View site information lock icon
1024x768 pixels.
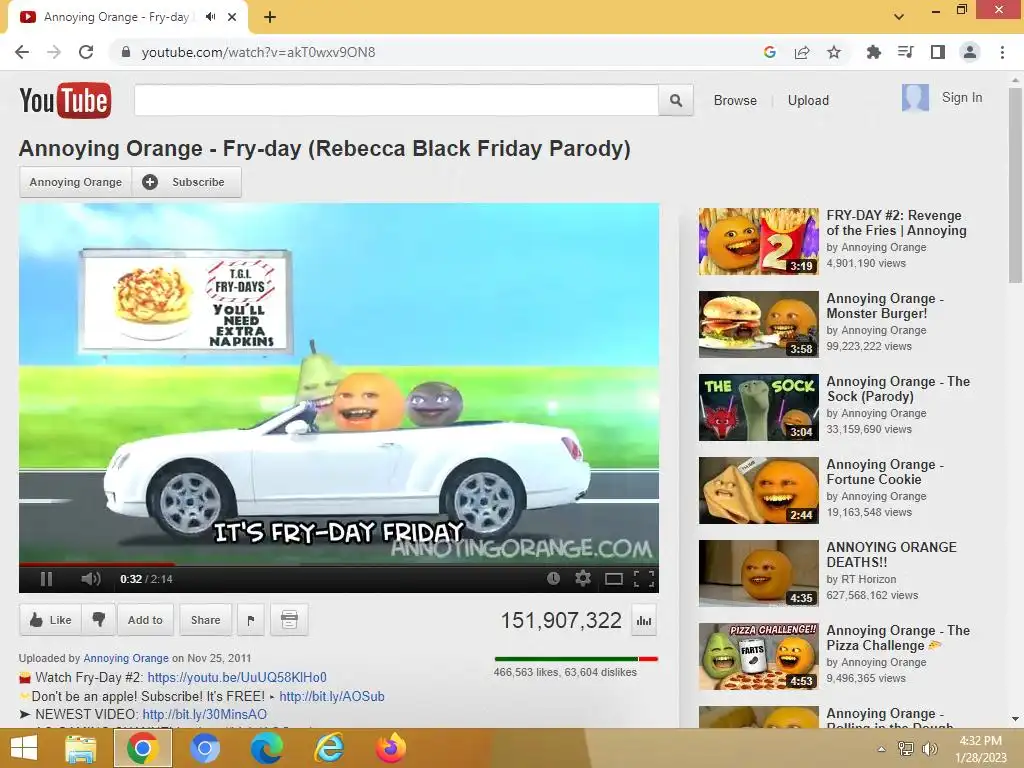pyautogui.click(x=126, y=52)
